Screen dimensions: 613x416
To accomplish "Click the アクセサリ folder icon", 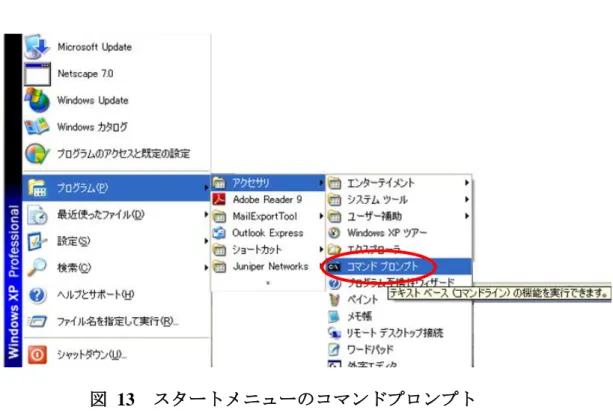I will coord(219,183).
